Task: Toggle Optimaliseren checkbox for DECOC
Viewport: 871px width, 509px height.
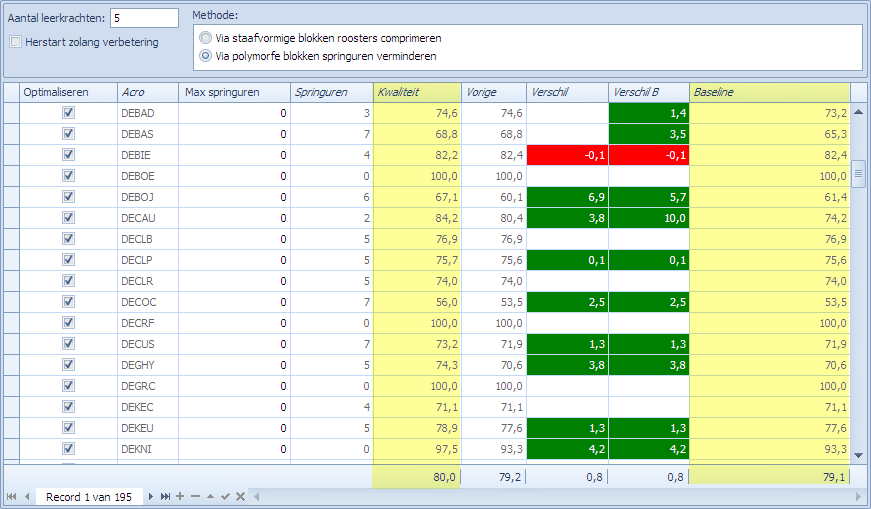Action: pyautogui.click(x=68, y=302)
